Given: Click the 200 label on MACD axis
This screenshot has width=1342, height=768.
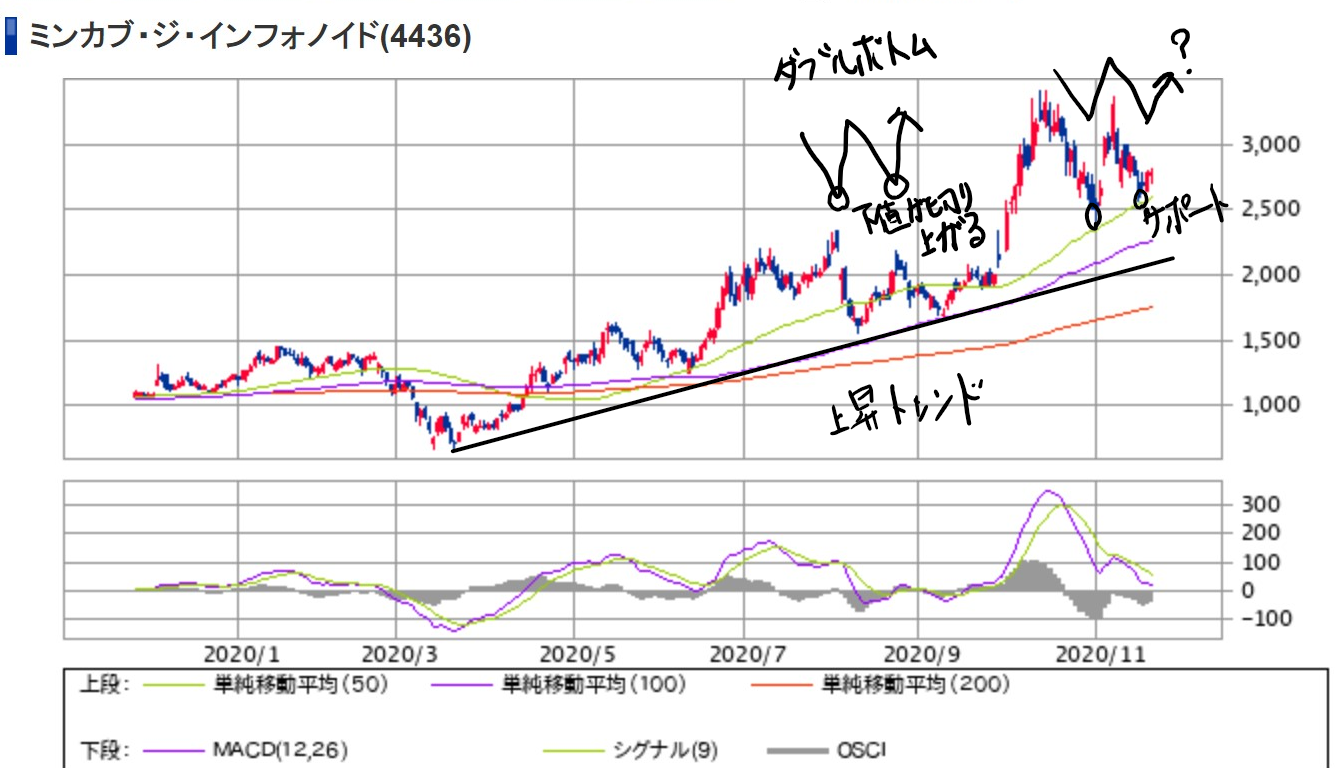Looking at the screenshot, I should (1259, 533).
